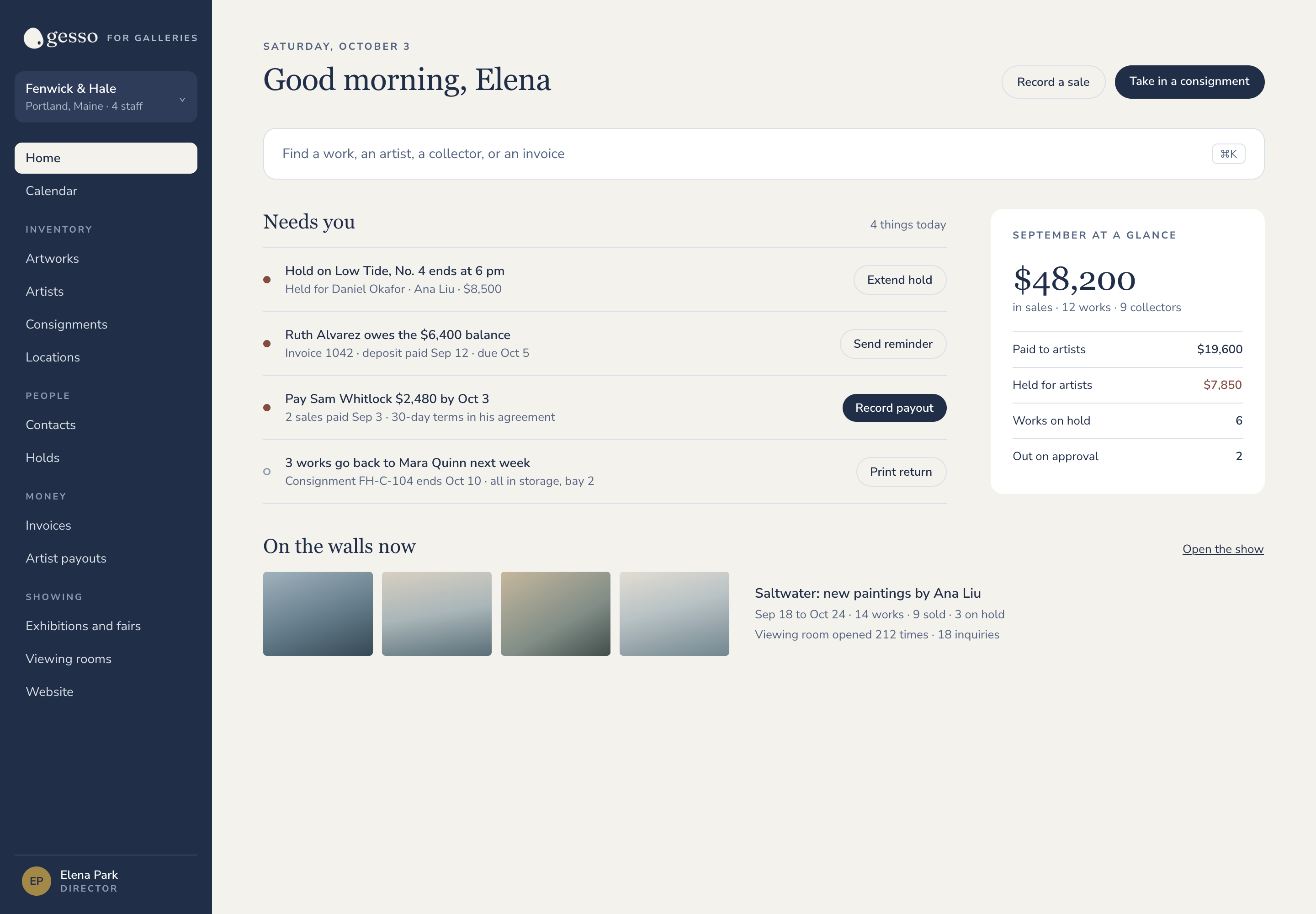Print return for Mara Quinn works
Viewport: 1316px width, 914px height.
pyautogui.click(x=901, y=472)
